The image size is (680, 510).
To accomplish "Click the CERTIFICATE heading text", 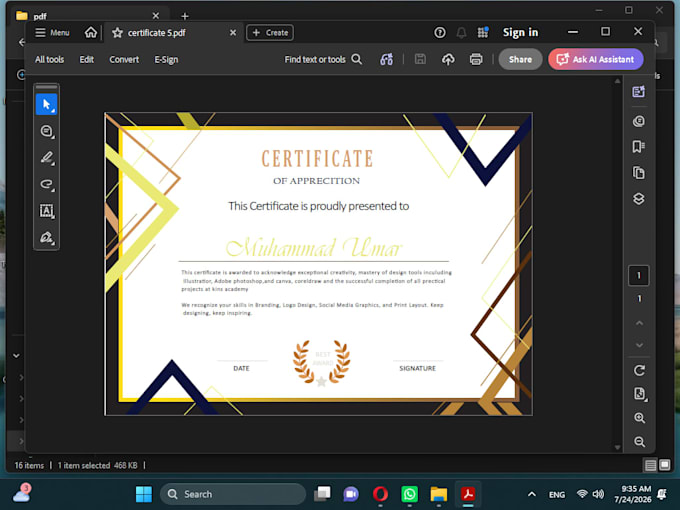I will (x=317, y=159).
